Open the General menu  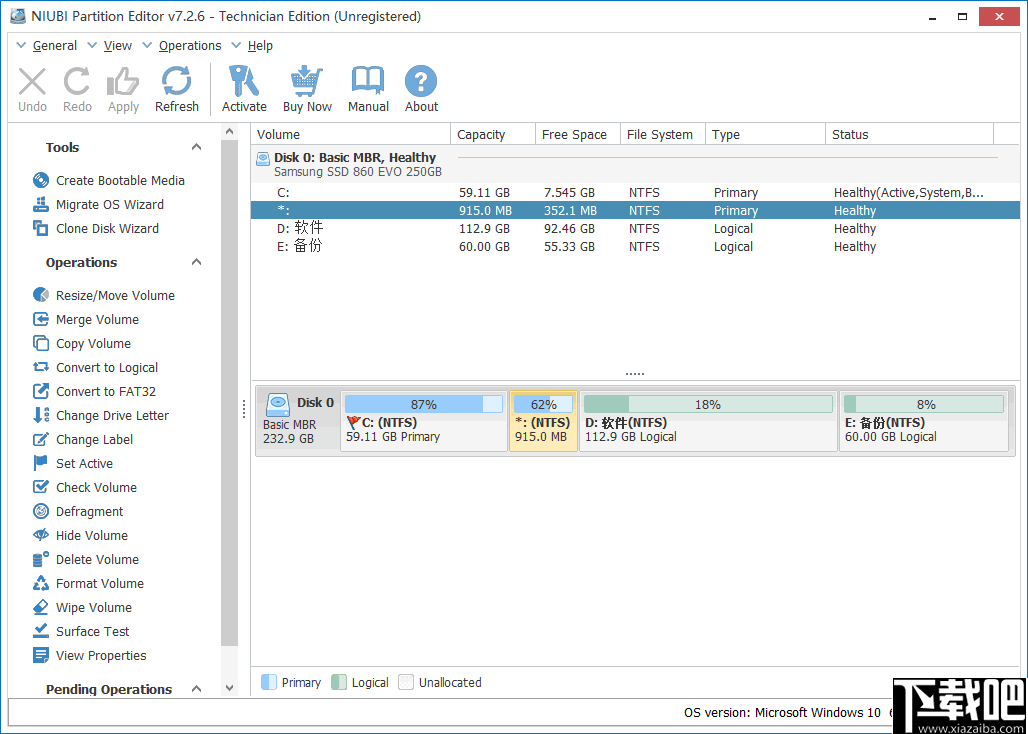point(48,45)
